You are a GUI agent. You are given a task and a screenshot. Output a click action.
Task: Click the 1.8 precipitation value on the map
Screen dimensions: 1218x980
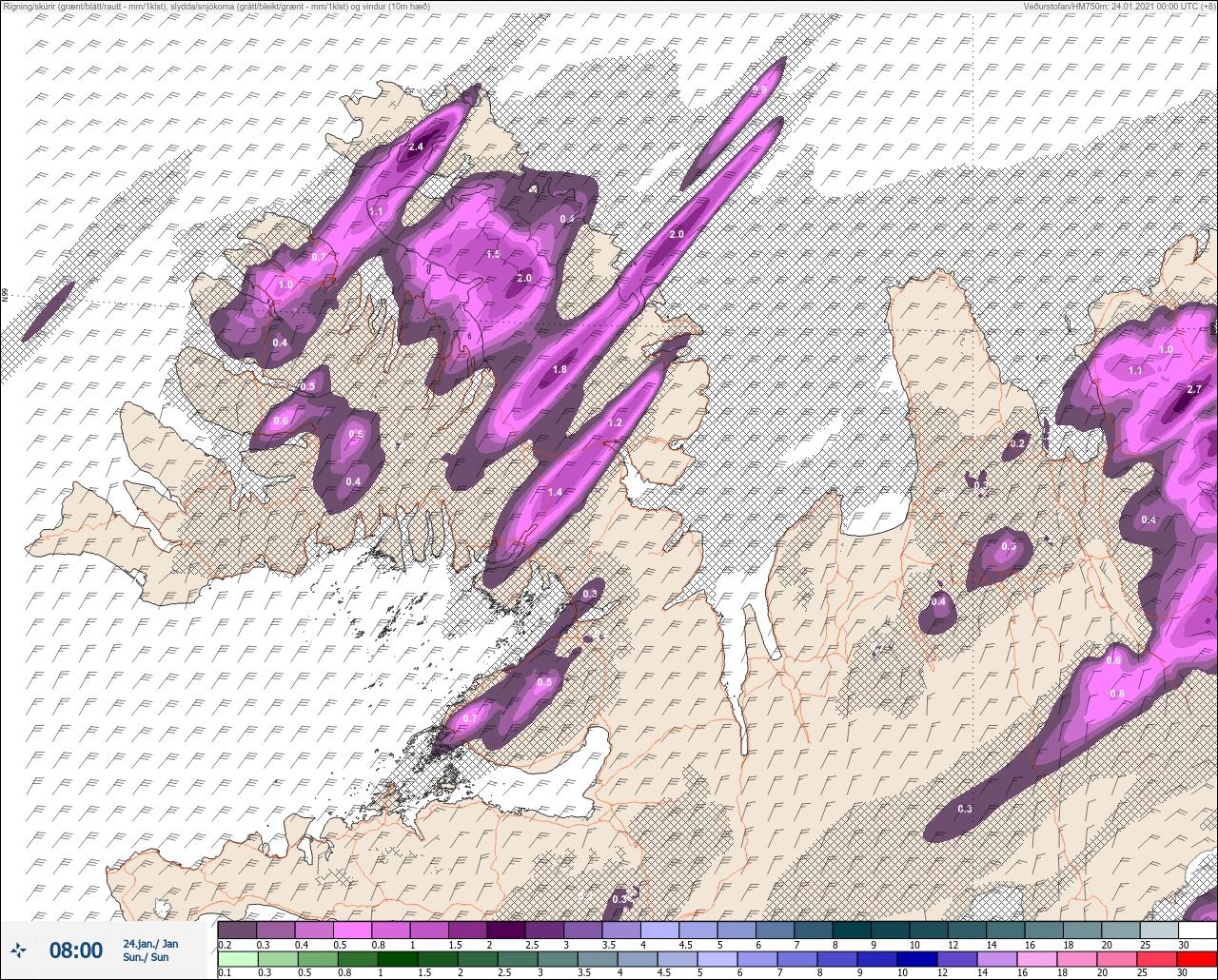[560, 369]
